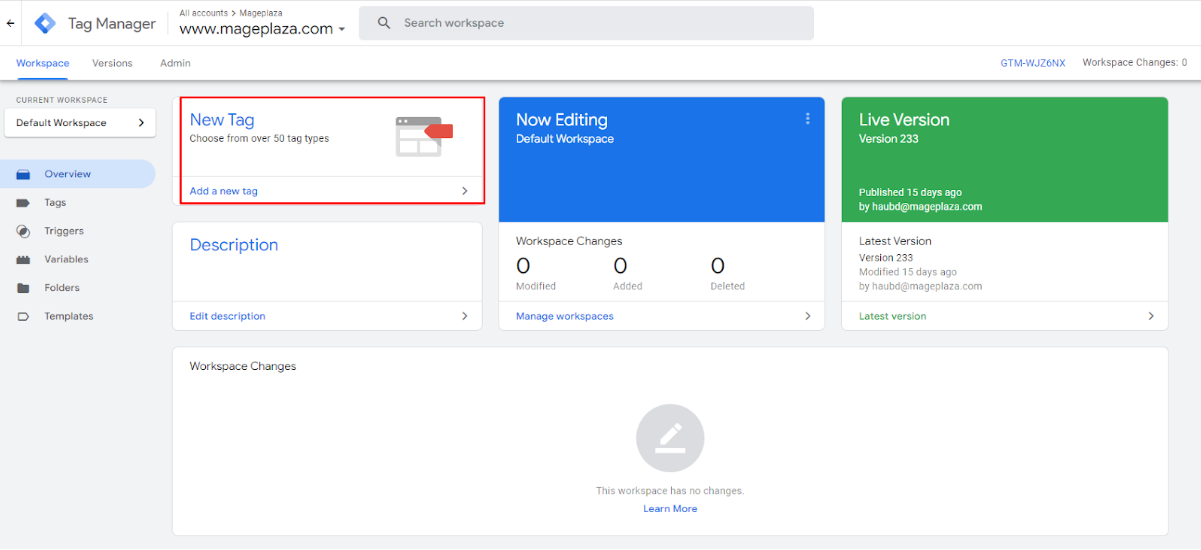1201x550 pixels.
Task: Click chevron next to Edit description
Action: (464, 316)
